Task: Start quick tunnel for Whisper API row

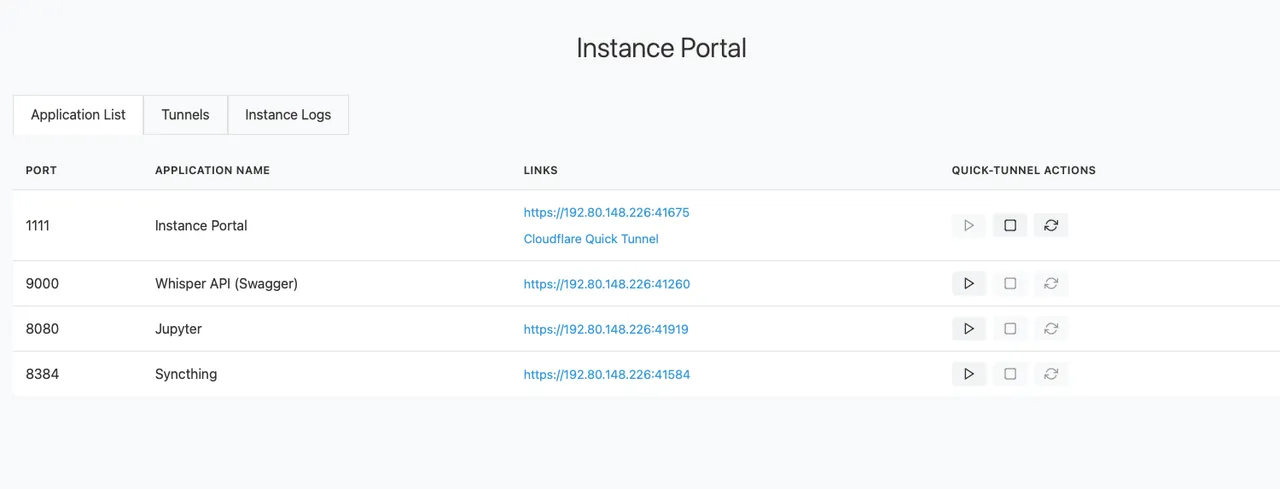Action: click(x=969, y=284)
